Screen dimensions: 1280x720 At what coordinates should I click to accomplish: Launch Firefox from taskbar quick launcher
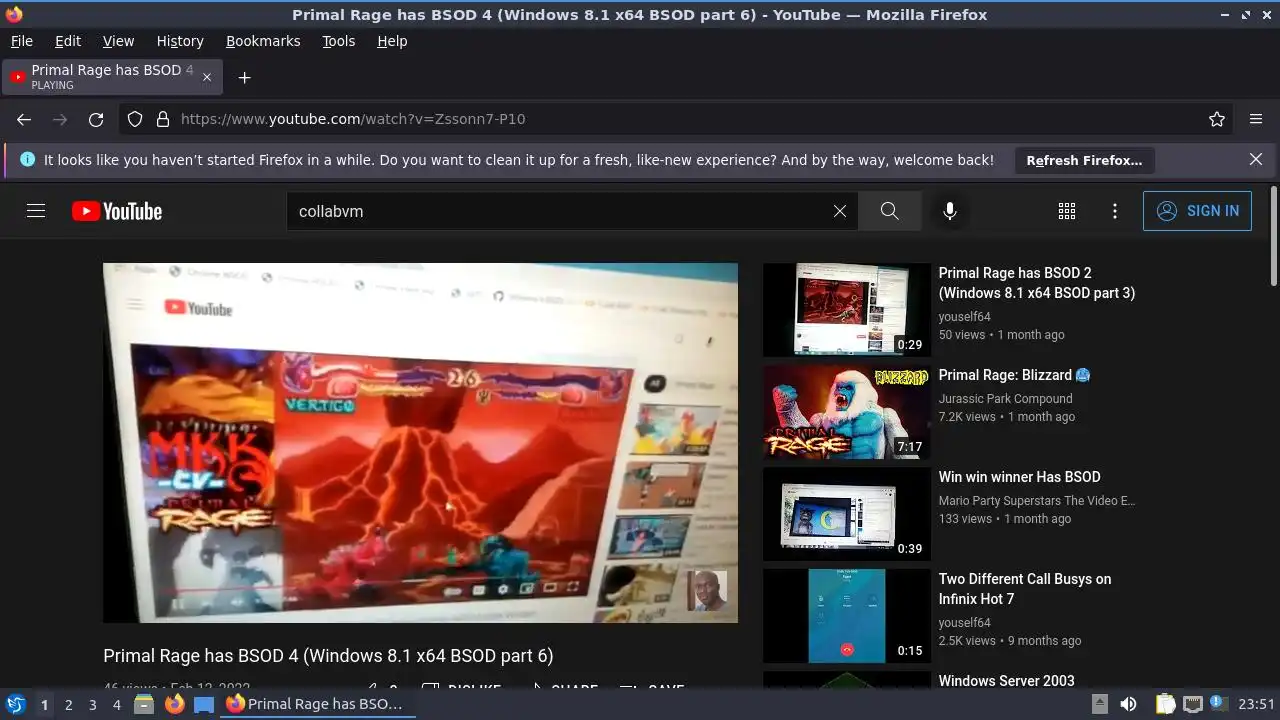pyautogui.click(x=174, y=704)
